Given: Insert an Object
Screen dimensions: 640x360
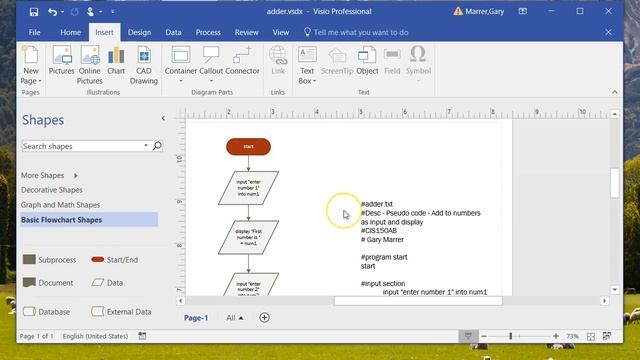Looking at the screenshot, I should pyautogui.click(x=367, y=60).
